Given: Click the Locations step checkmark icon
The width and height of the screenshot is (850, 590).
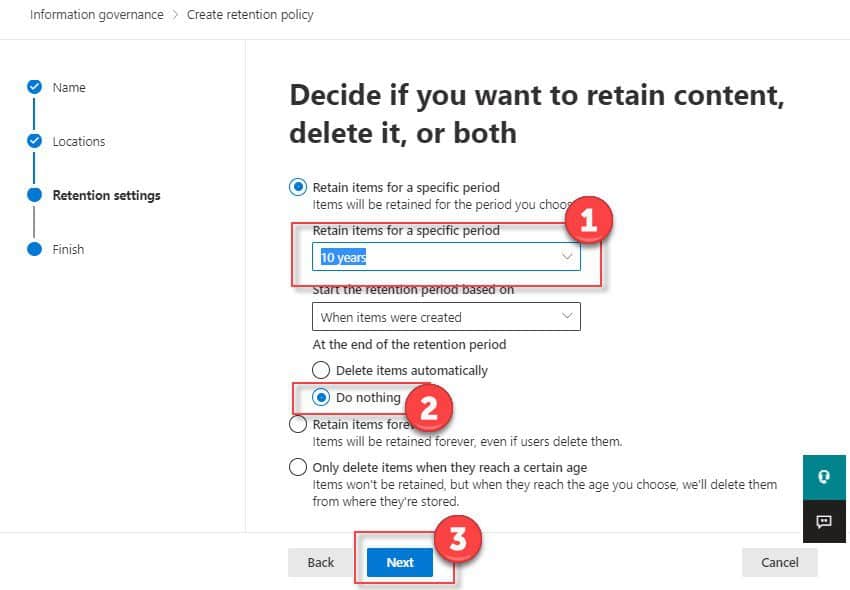Looking at the screenshot, I should point(34,141).
